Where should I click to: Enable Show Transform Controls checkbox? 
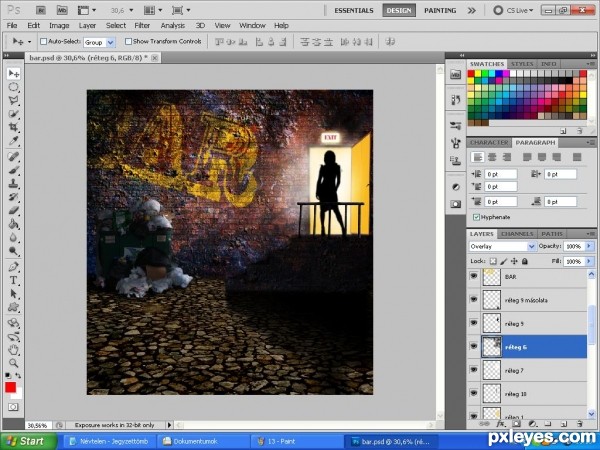[129, 41]
